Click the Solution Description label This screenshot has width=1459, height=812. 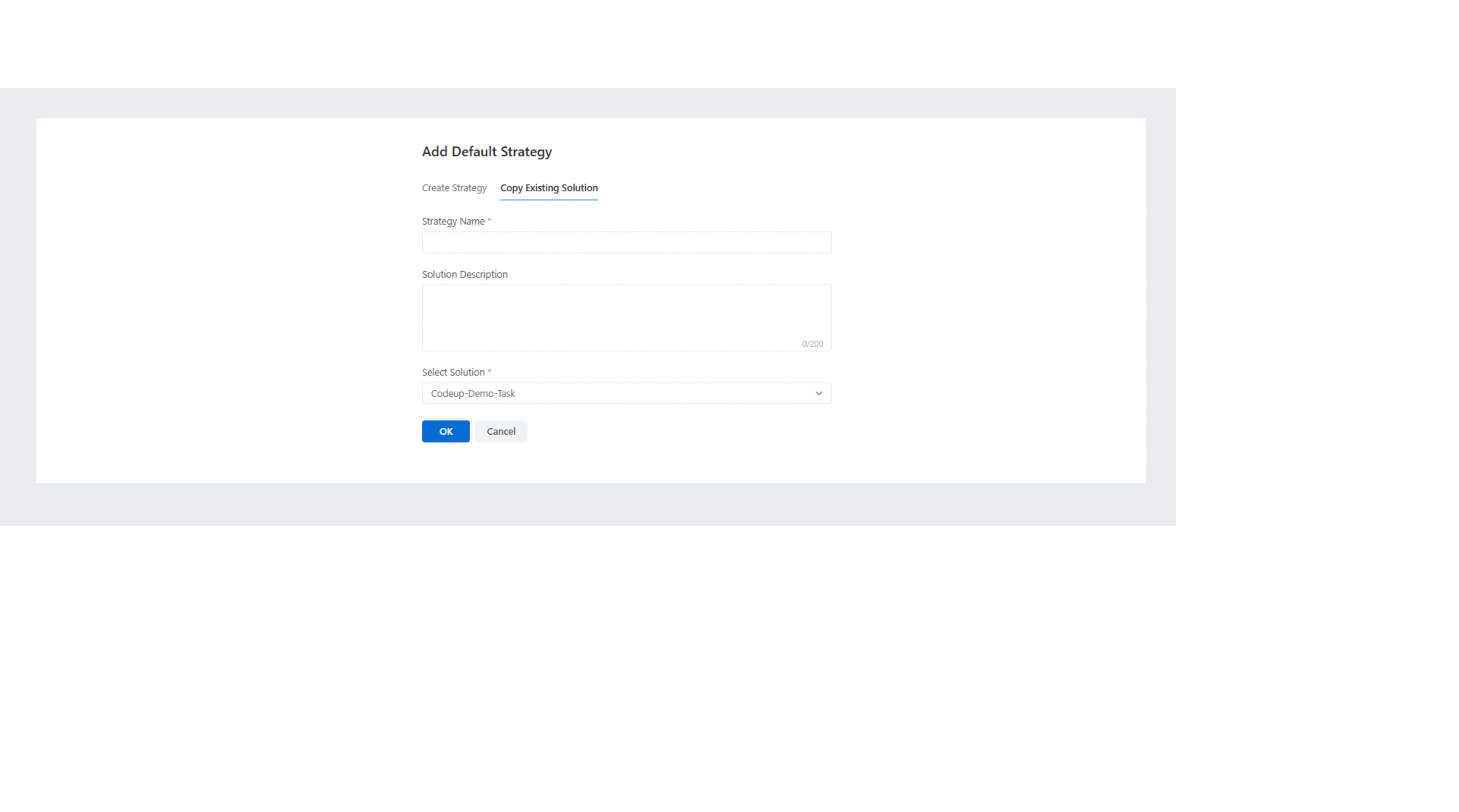pyautogui.click(x=465, y=275)
